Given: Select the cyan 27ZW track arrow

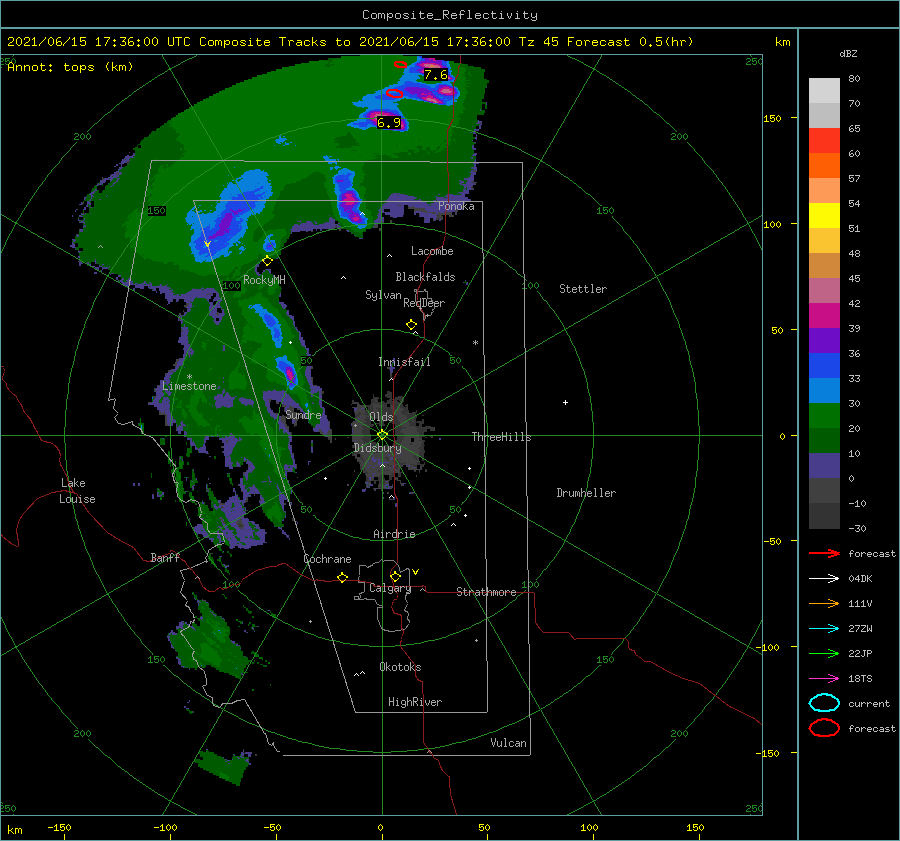Looking at the screenshot, I should click(x=824, y=629).
